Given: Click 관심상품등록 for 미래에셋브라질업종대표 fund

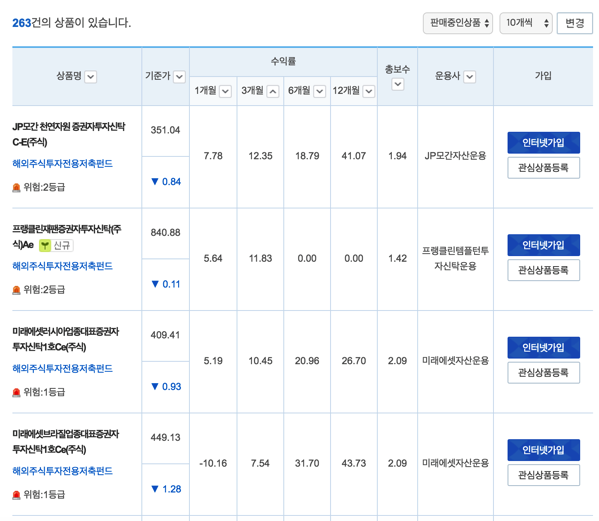Looking at the screenshot, I should click(543, 475).
